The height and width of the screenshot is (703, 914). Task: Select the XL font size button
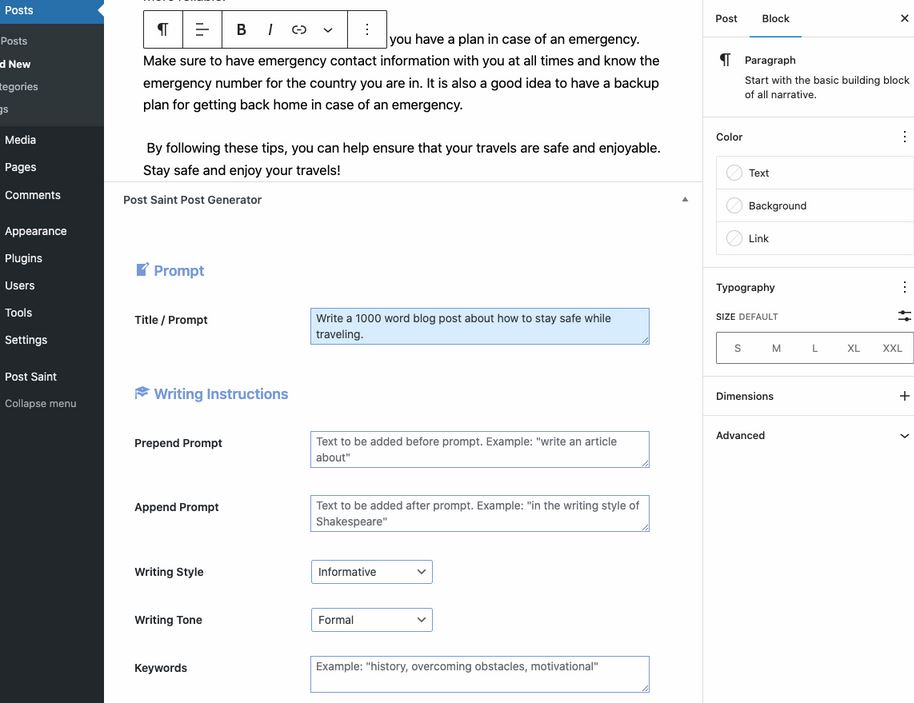click(x=853, y=348)
